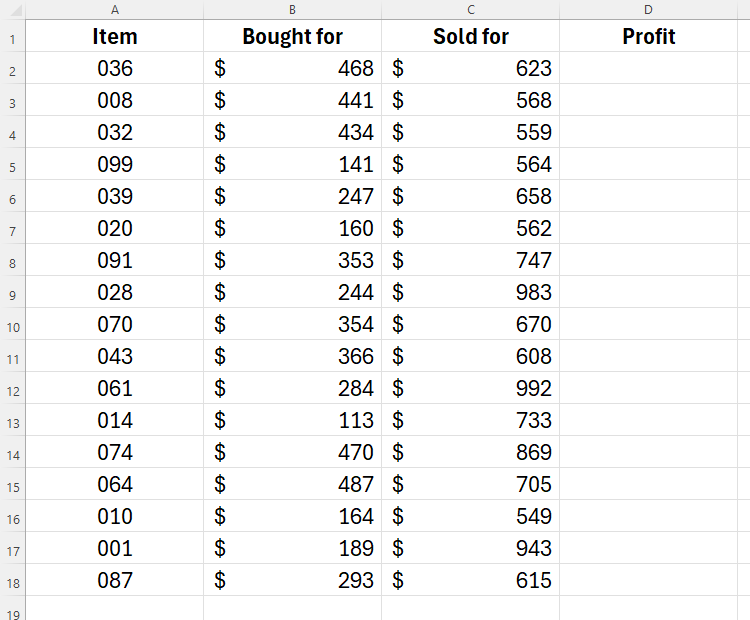Select column B header
The image size is (750, 620).
pyautogui.click(x=292, y=10)
